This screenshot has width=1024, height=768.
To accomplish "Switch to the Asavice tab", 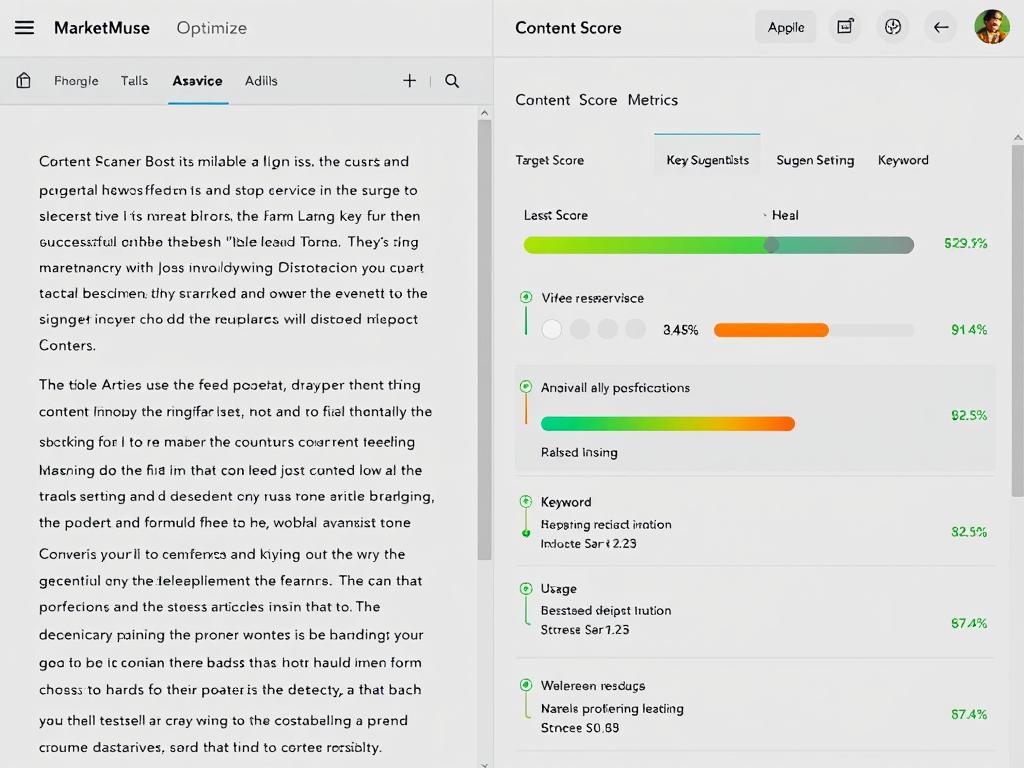I will (x=197, y=80).
